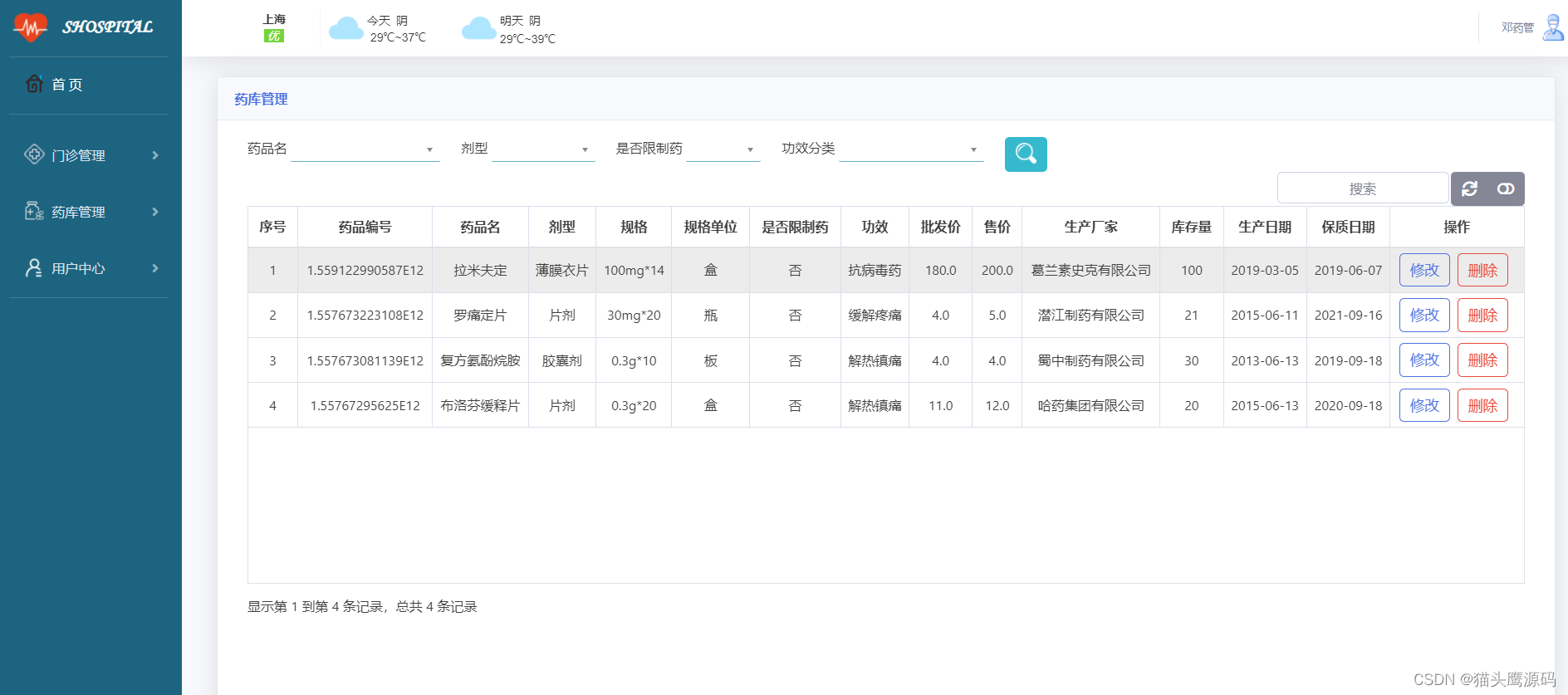
Task: Click manufacturer 葛兰素史克有限公司
Action: coord(1090,271)
